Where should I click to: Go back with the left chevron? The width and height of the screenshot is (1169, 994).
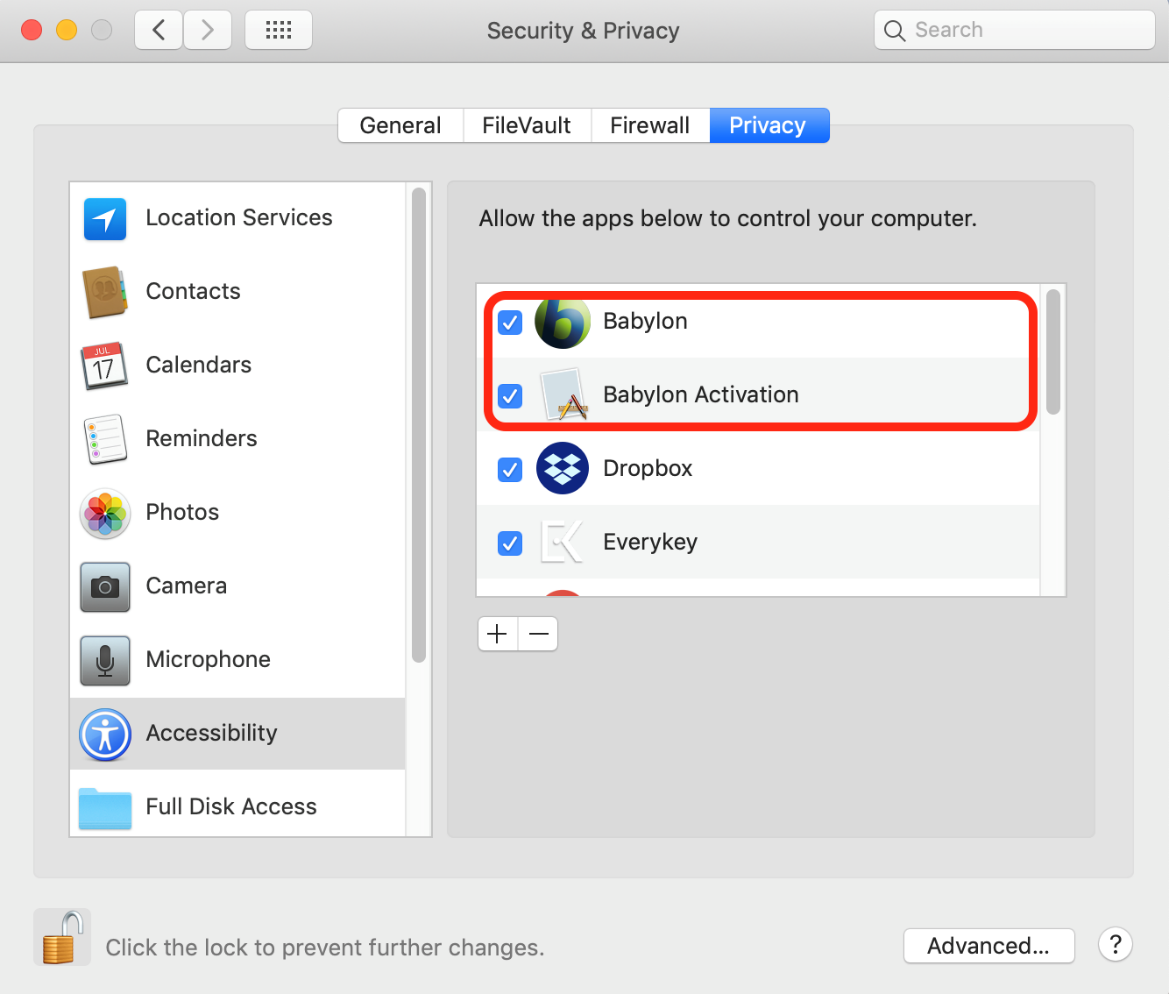coord(158,30)
